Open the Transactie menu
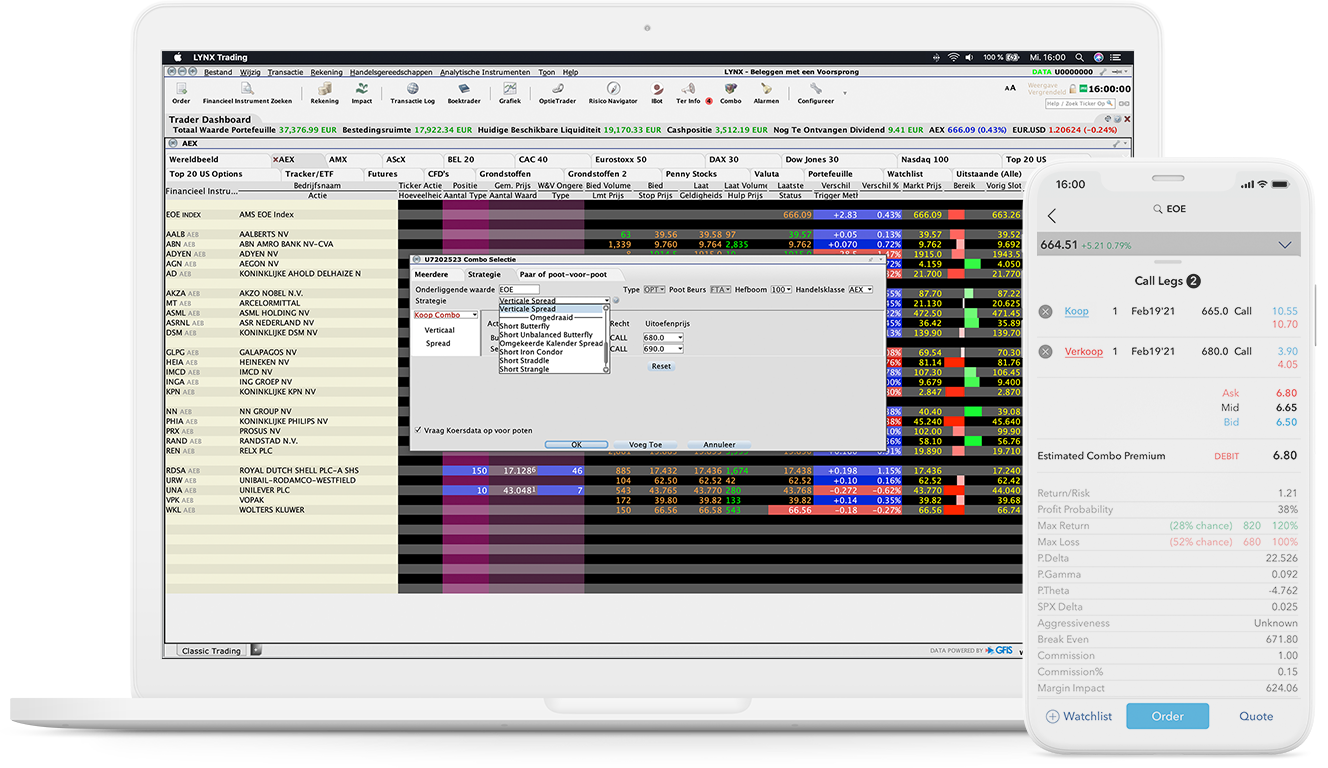 click(x=285, y=72)
